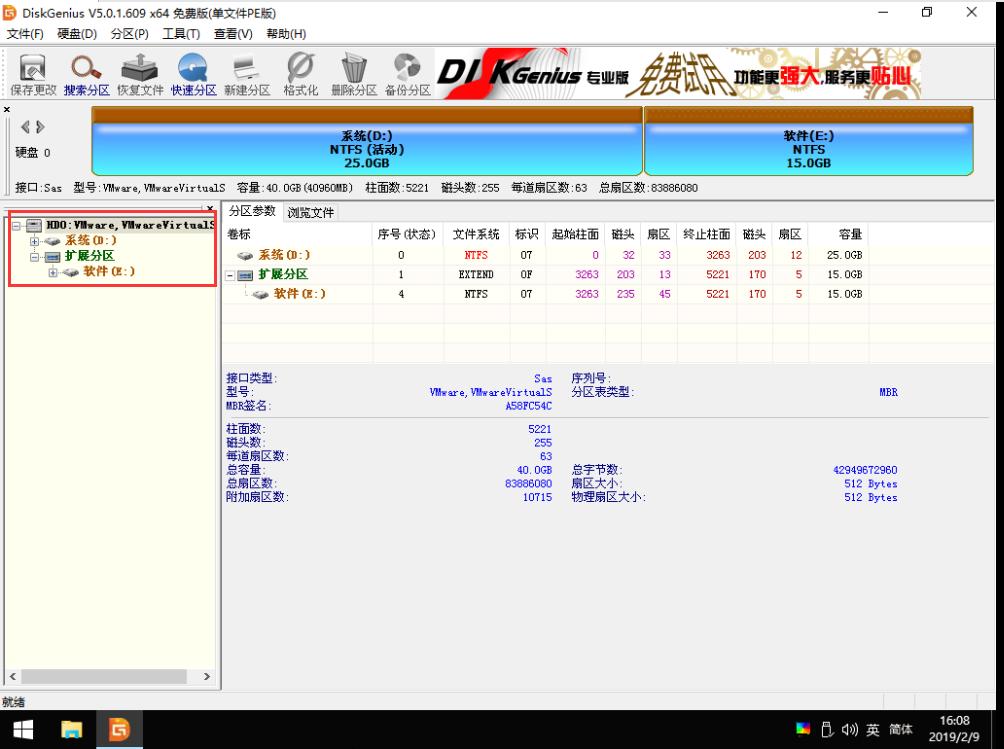Image resolution: width=1004 pixels, height=749 pixels.
Task: Click the 保存更改 (save changes) toolbar icon
Action: pyautogui.click(x=33, y=70)
